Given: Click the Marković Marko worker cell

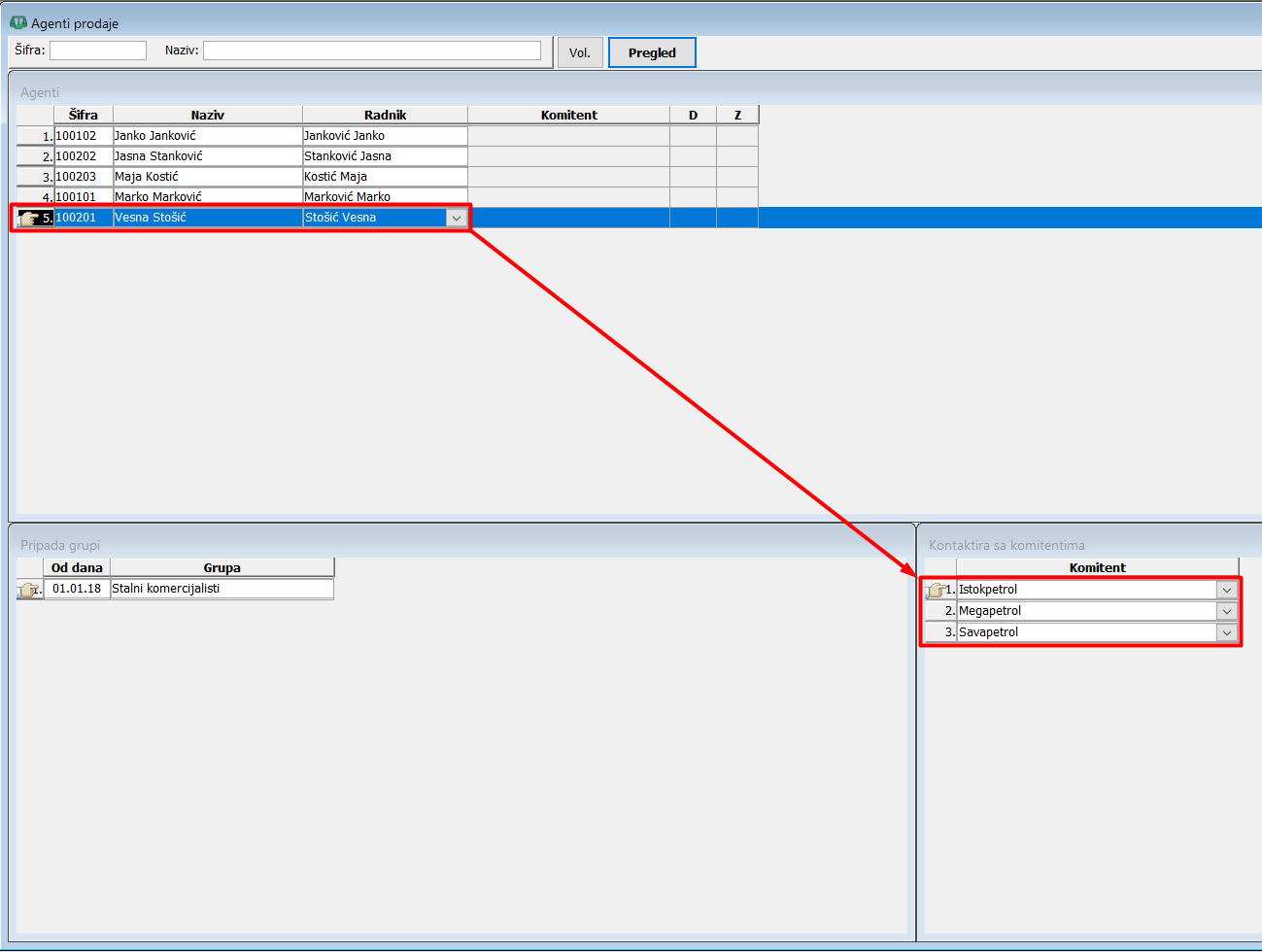Looking at the screenshot, I should (x=386, y=197).
